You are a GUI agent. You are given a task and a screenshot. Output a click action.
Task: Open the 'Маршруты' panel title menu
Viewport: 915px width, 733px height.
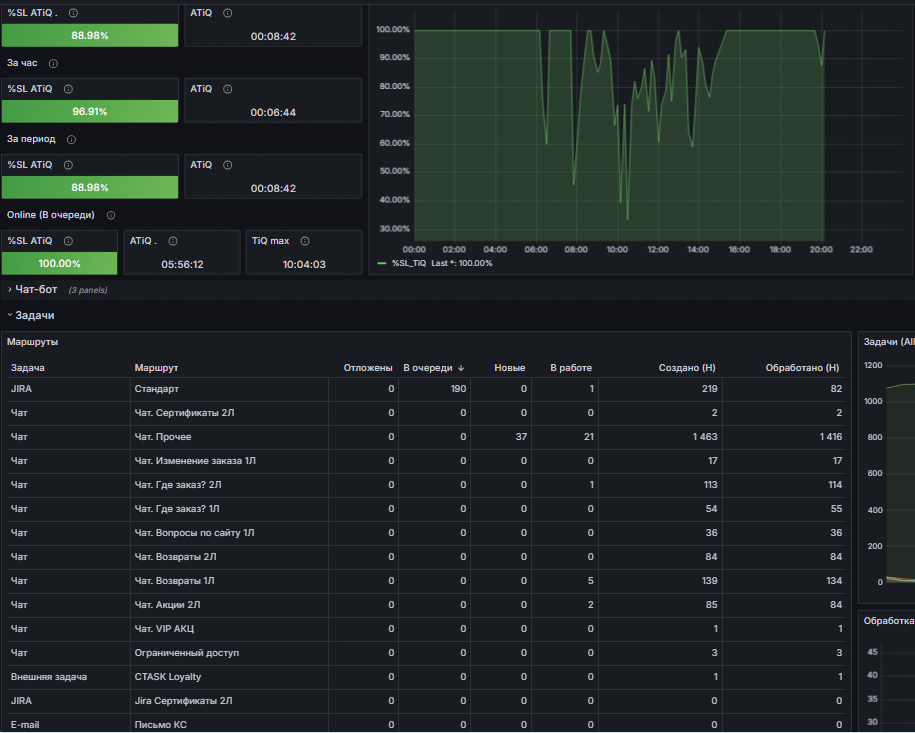(x=32, y=342)
